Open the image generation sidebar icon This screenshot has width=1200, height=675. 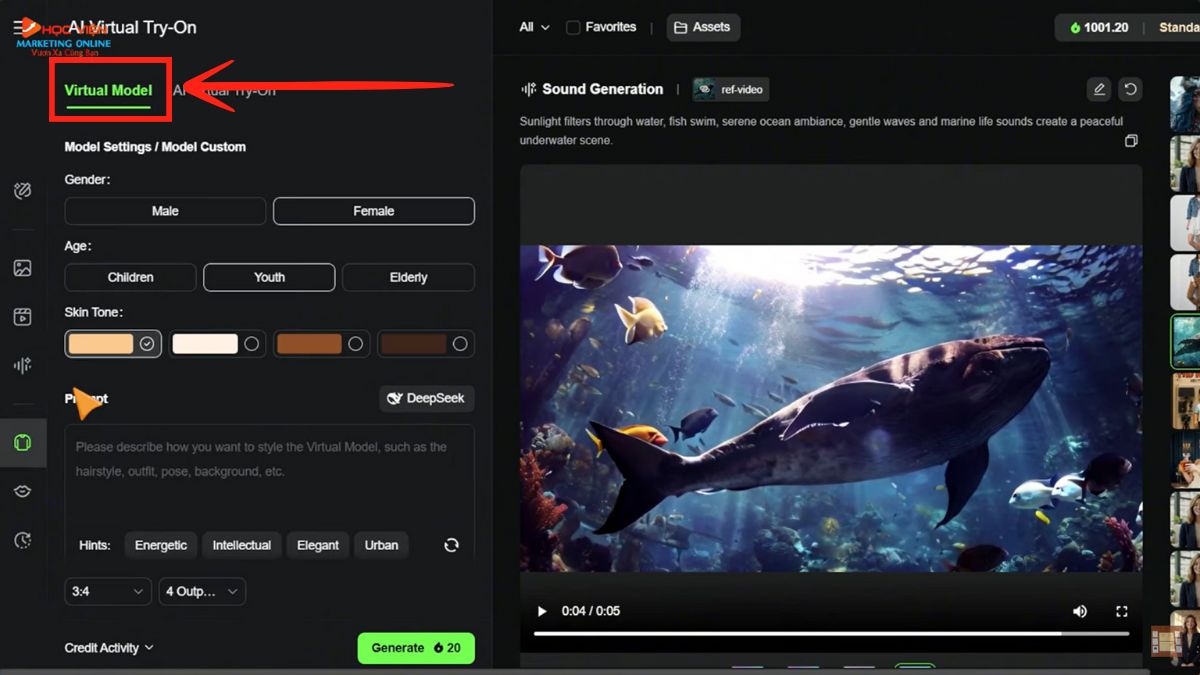point(23,268)
